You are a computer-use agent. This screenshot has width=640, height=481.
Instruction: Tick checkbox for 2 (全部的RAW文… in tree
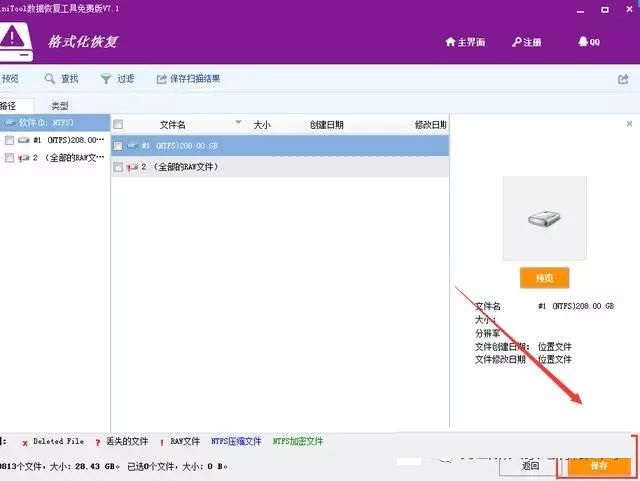click(9, 158)
